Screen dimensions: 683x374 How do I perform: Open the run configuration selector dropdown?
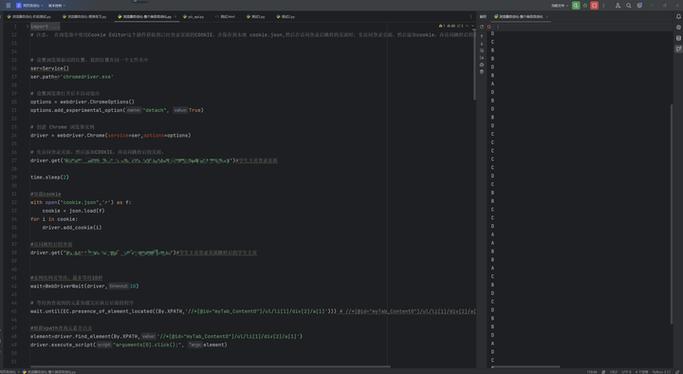(560, 6)
